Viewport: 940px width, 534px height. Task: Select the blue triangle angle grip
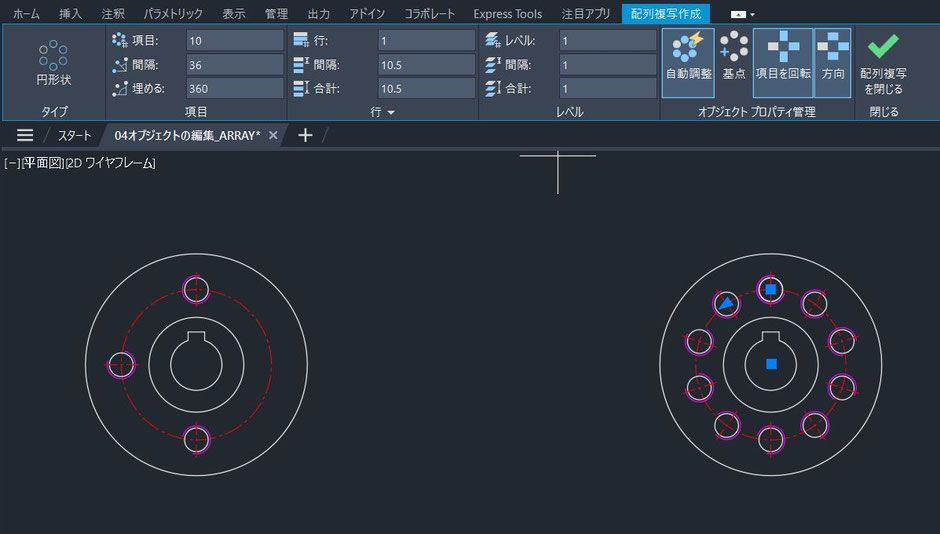tap(727, 303)
